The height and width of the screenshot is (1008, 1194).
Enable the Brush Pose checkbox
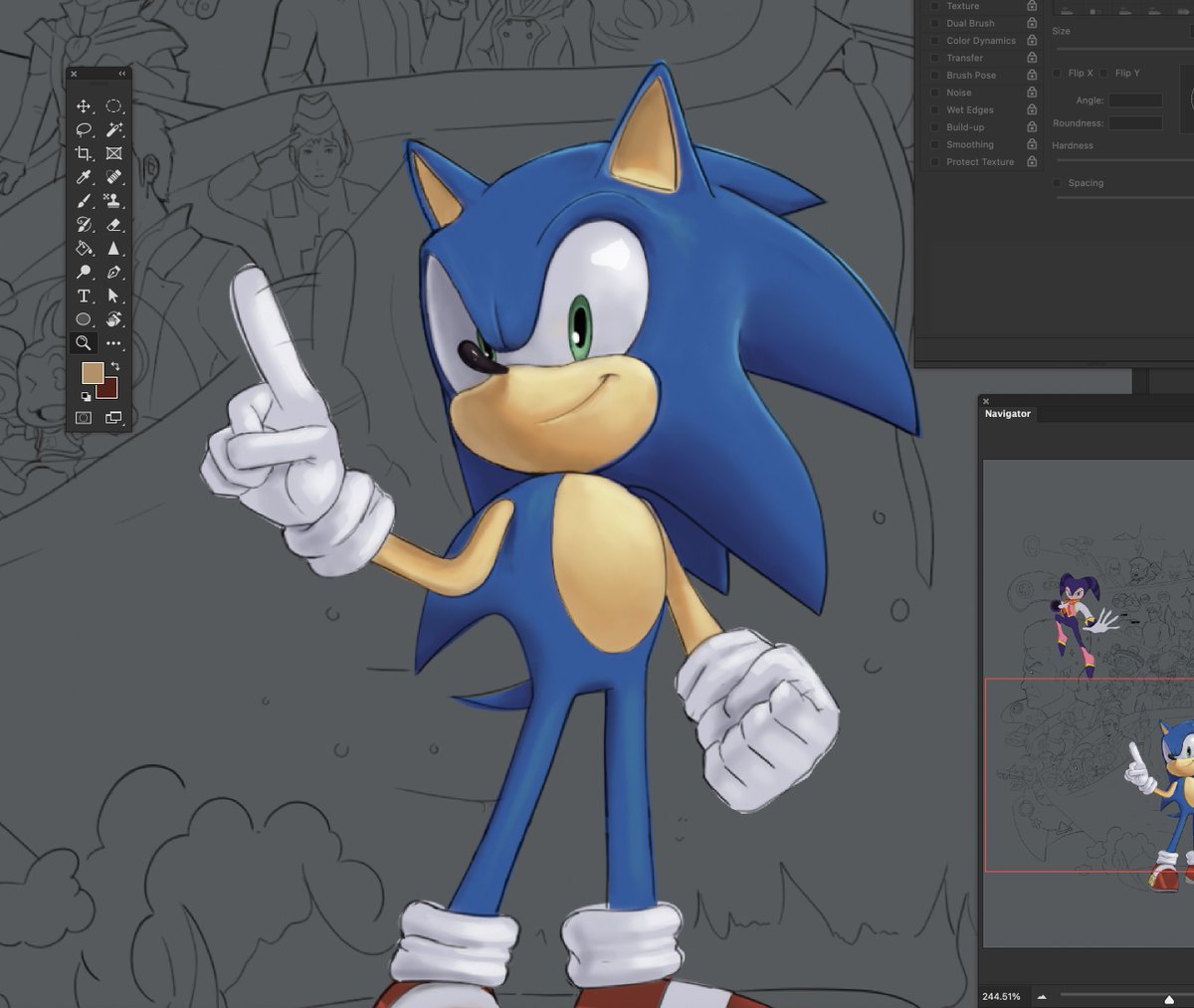(934, 76)
